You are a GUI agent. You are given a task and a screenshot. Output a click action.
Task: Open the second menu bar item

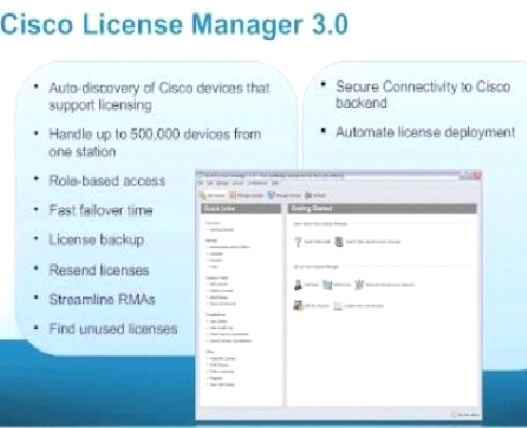pos(210,183)
